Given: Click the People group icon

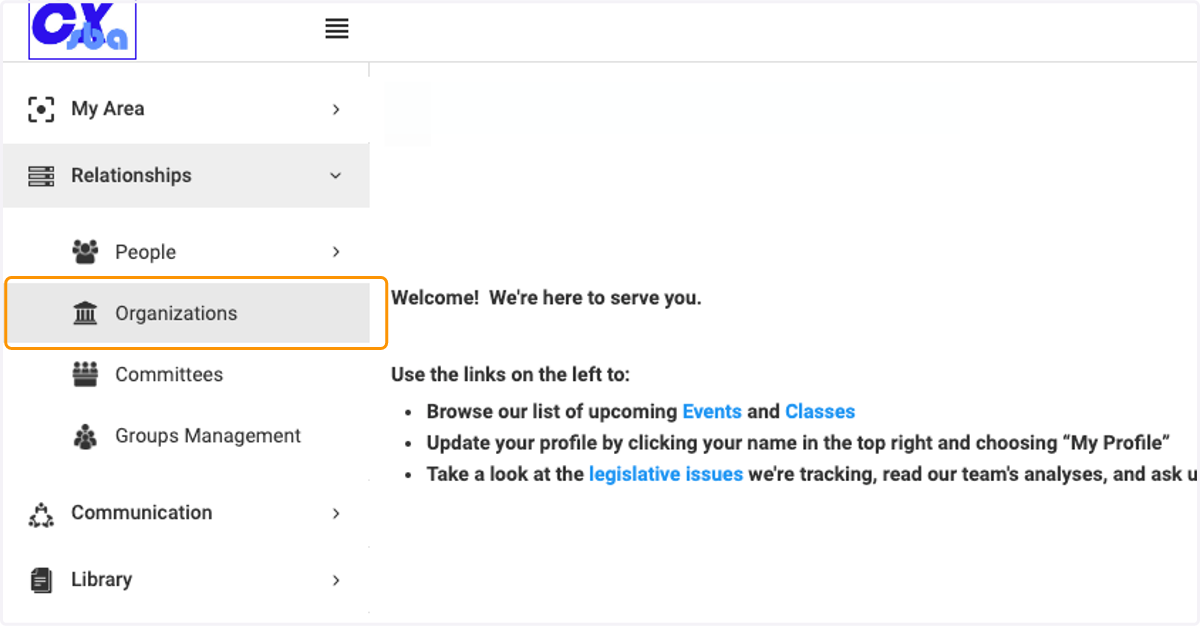Looking at the screenshot, I should click(86, 252).
